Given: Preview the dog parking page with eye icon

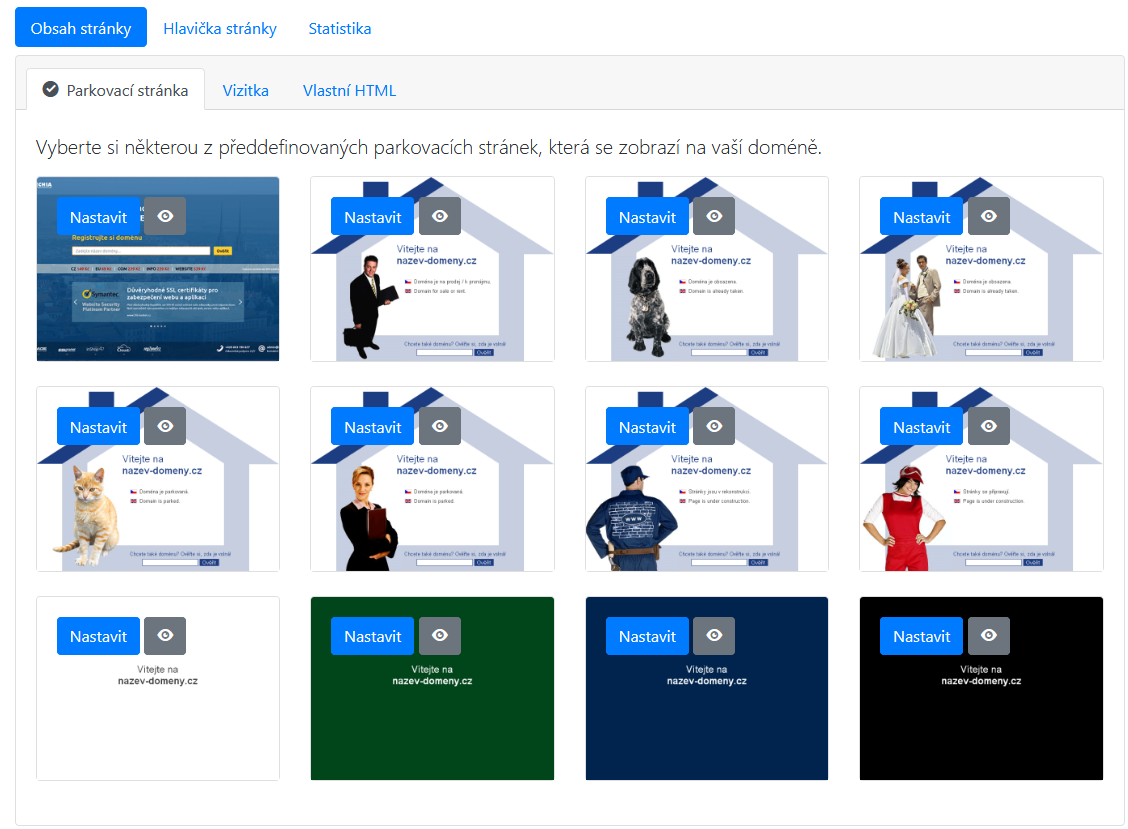Looking at the screenshot, I should 714,217.
